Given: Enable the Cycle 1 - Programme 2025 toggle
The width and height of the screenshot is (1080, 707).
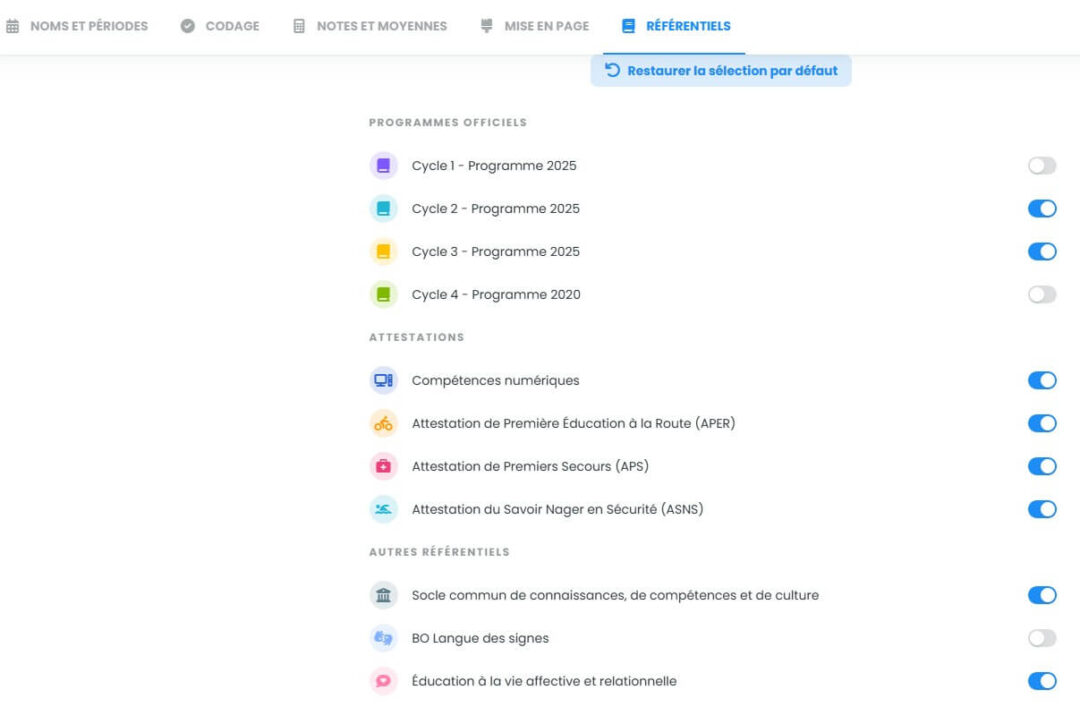Looking at the screenshot, I should point(1042,166).
